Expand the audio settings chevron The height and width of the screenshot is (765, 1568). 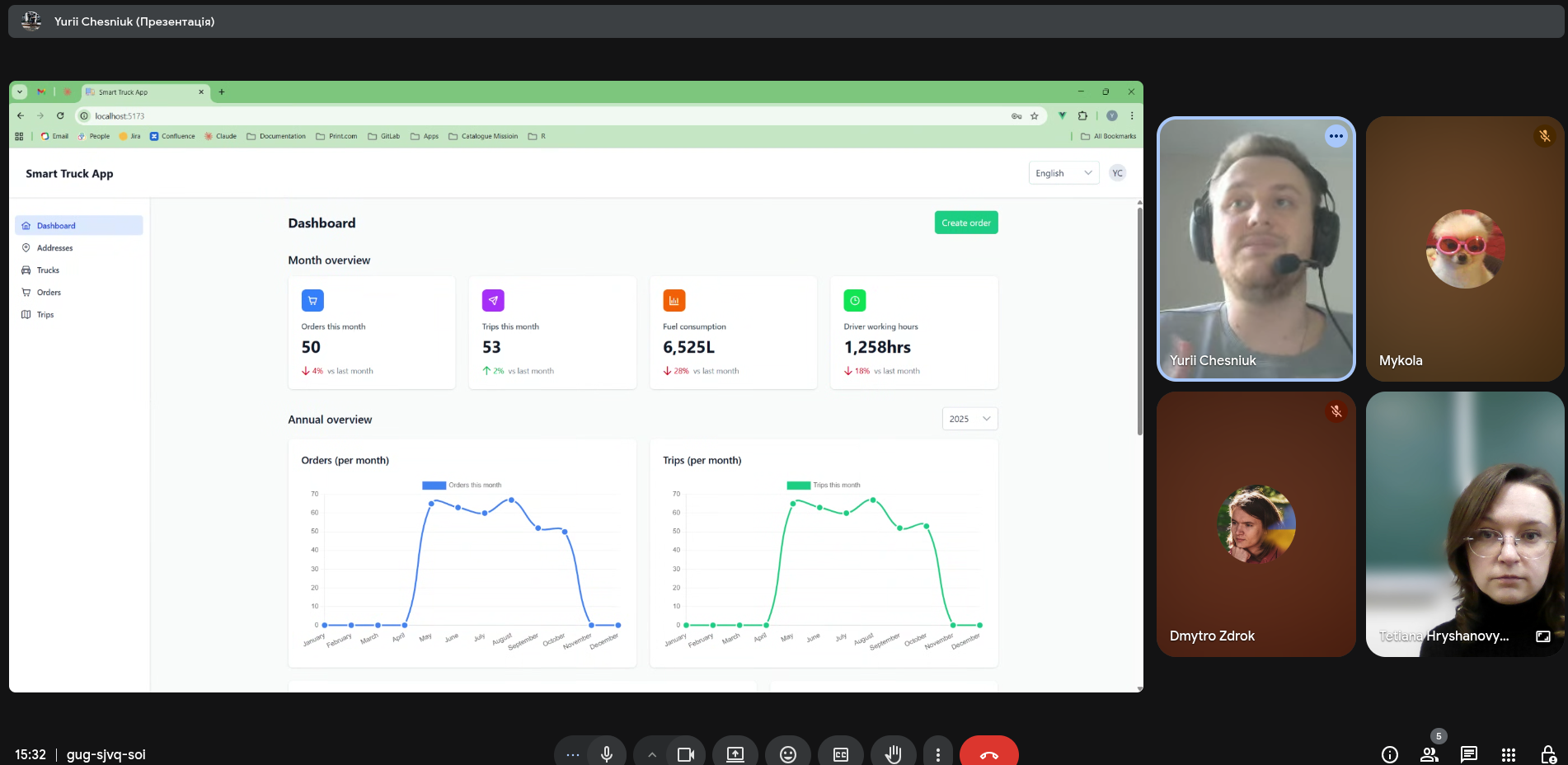pyautogui.click(x=651, y=754)
